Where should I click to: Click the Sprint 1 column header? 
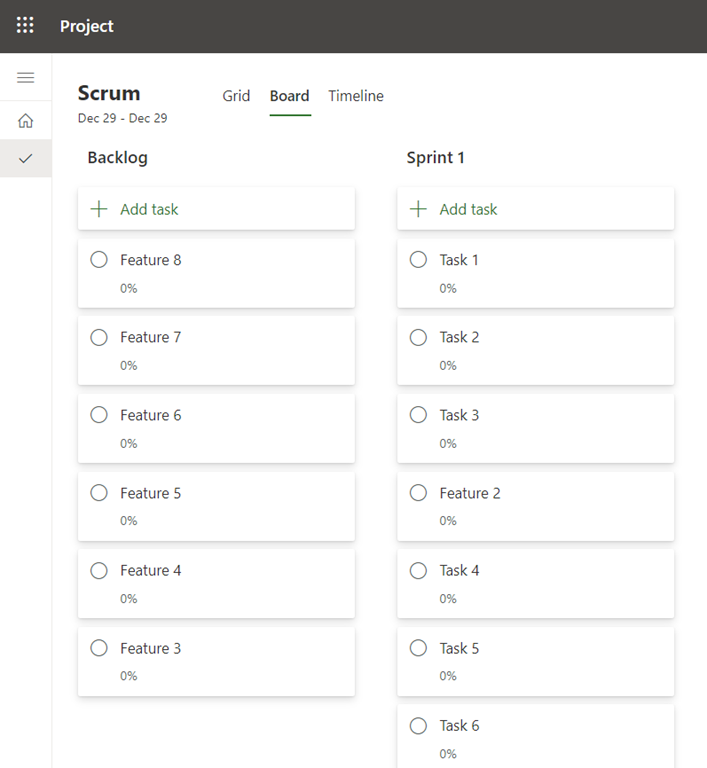pos(435,158)
